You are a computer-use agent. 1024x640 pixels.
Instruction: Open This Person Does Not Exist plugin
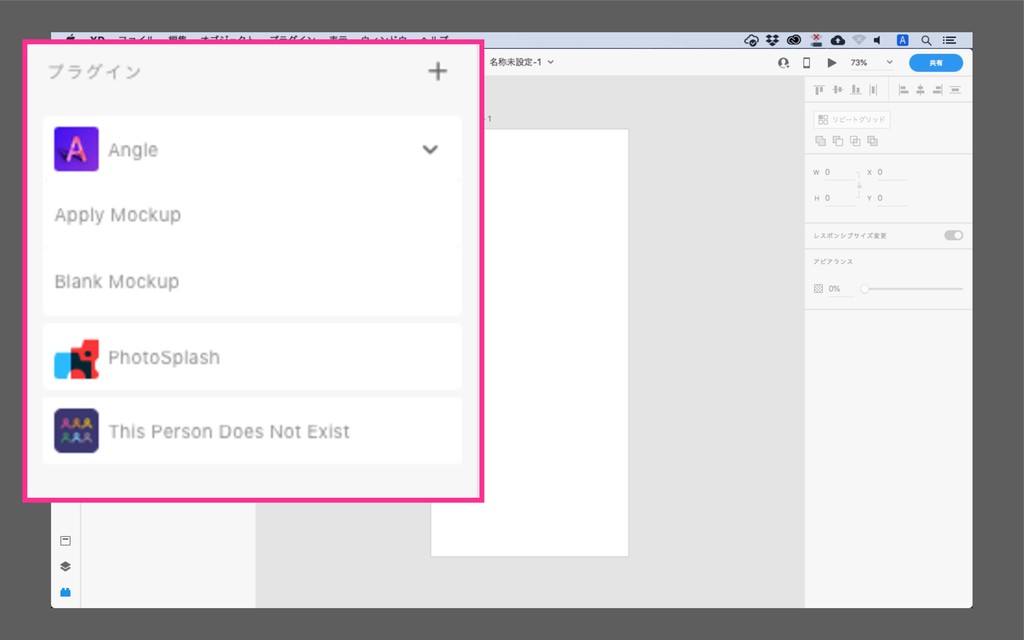click(252, 431)
